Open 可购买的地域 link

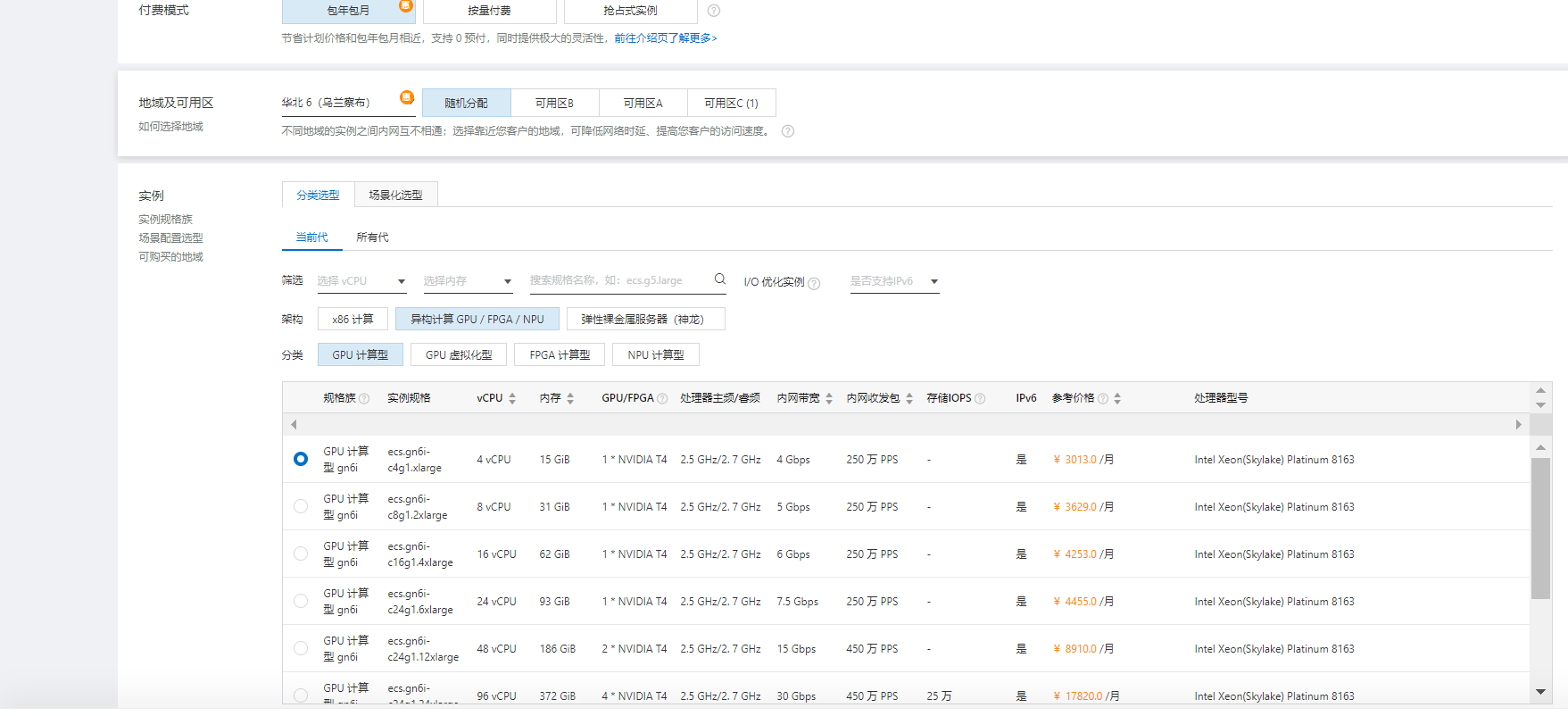(x=170, y=257)
